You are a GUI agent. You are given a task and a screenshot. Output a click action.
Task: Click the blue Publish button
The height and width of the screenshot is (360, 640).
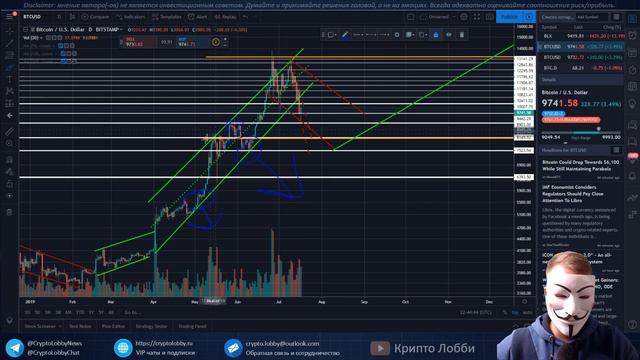point(509,17)
